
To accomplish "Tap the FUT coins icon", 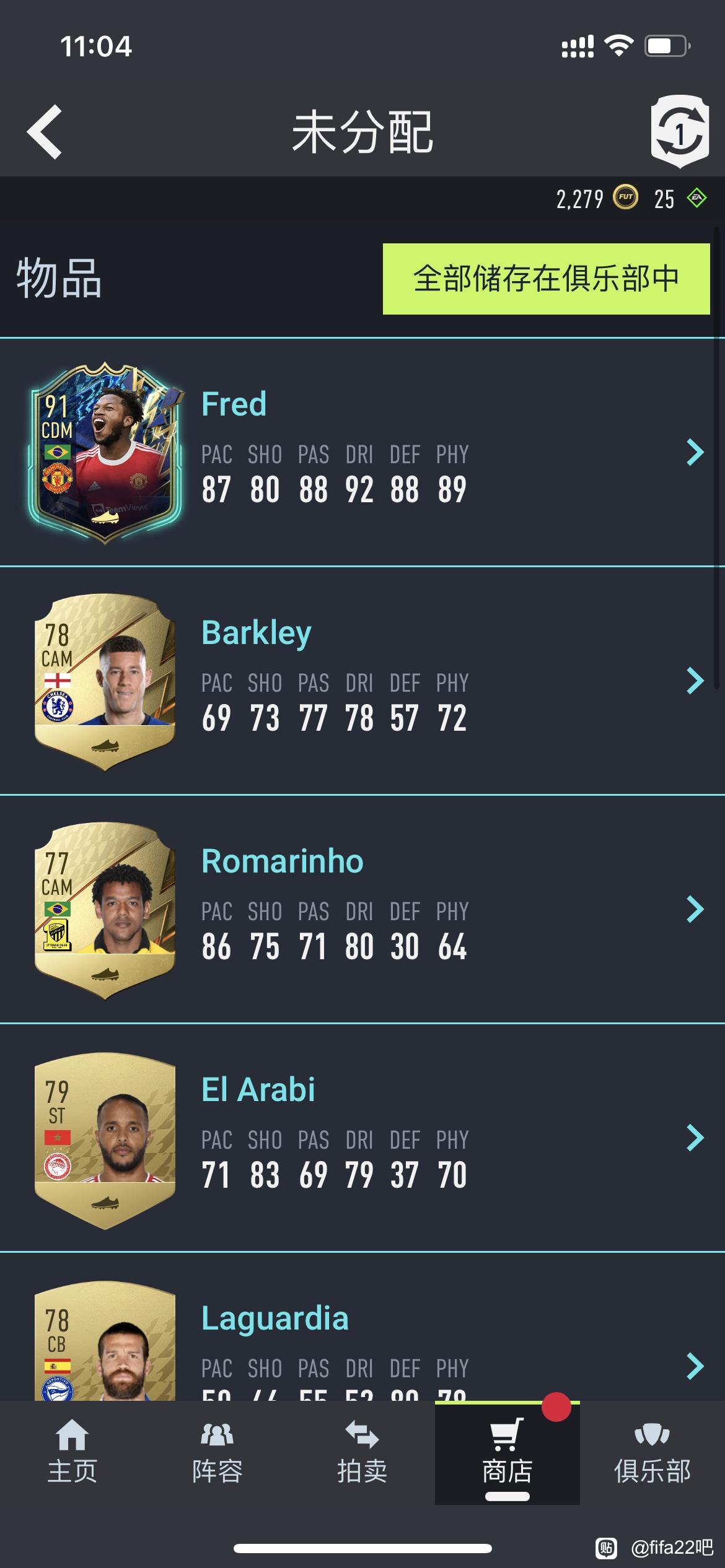I will (625, 198).
